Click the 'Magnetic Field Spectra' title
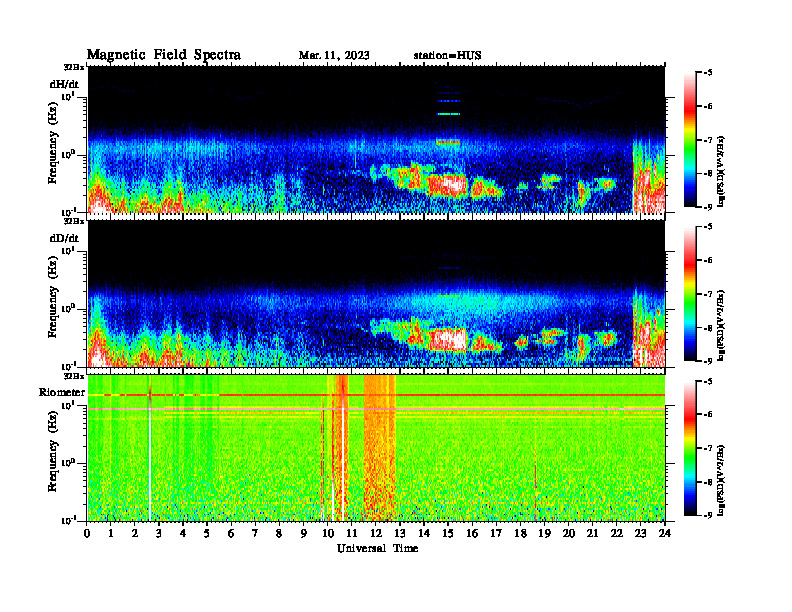Screen dimensions: 792x612 coord(164,55)
